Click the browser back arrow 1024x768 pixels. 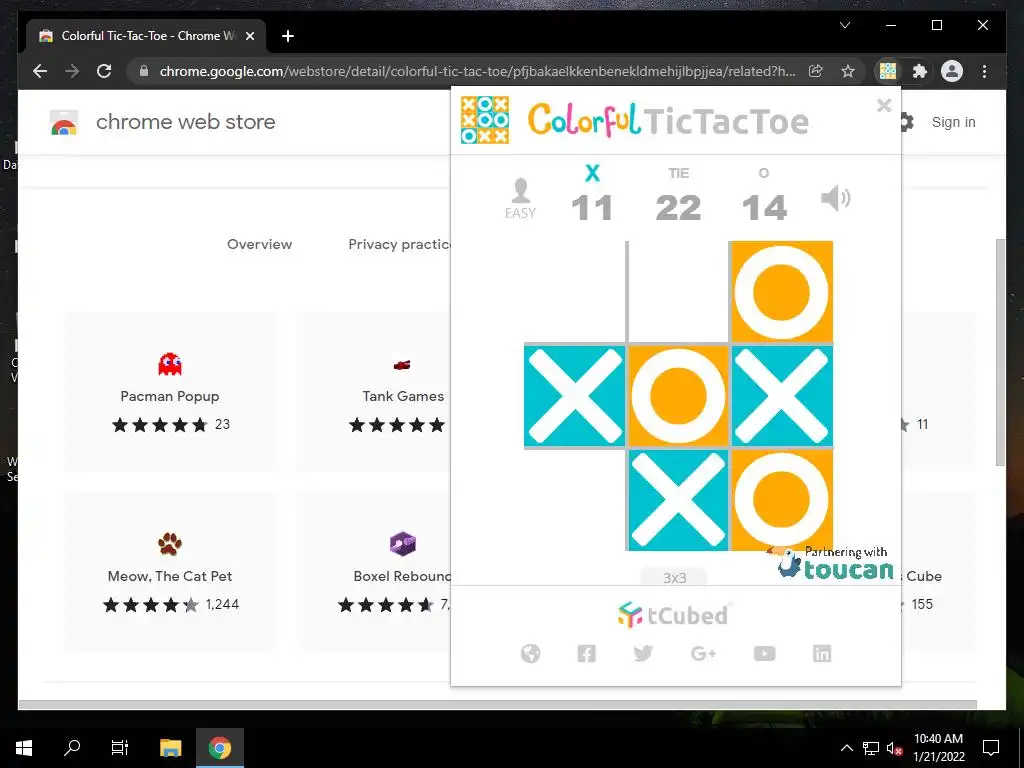point(40,71)
